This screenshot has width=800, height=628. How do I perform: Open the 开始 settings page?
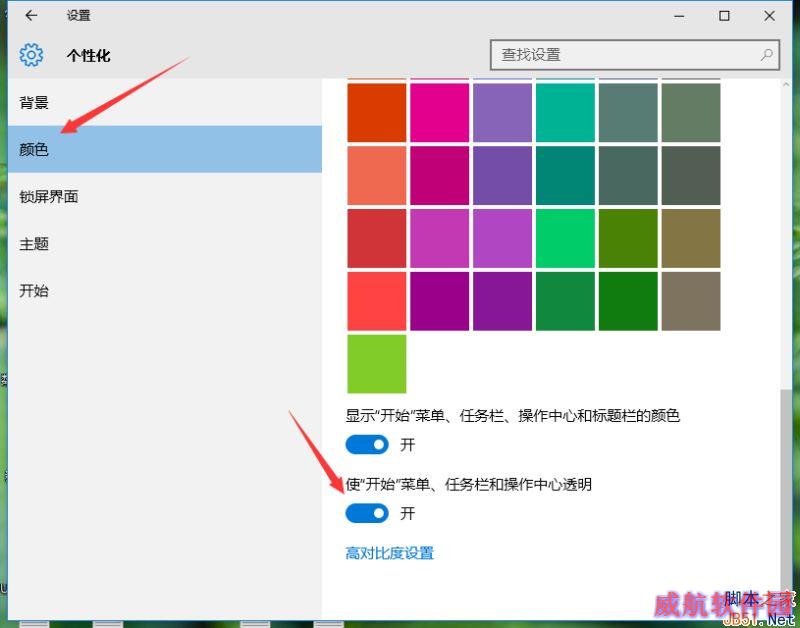click(165, 291)
